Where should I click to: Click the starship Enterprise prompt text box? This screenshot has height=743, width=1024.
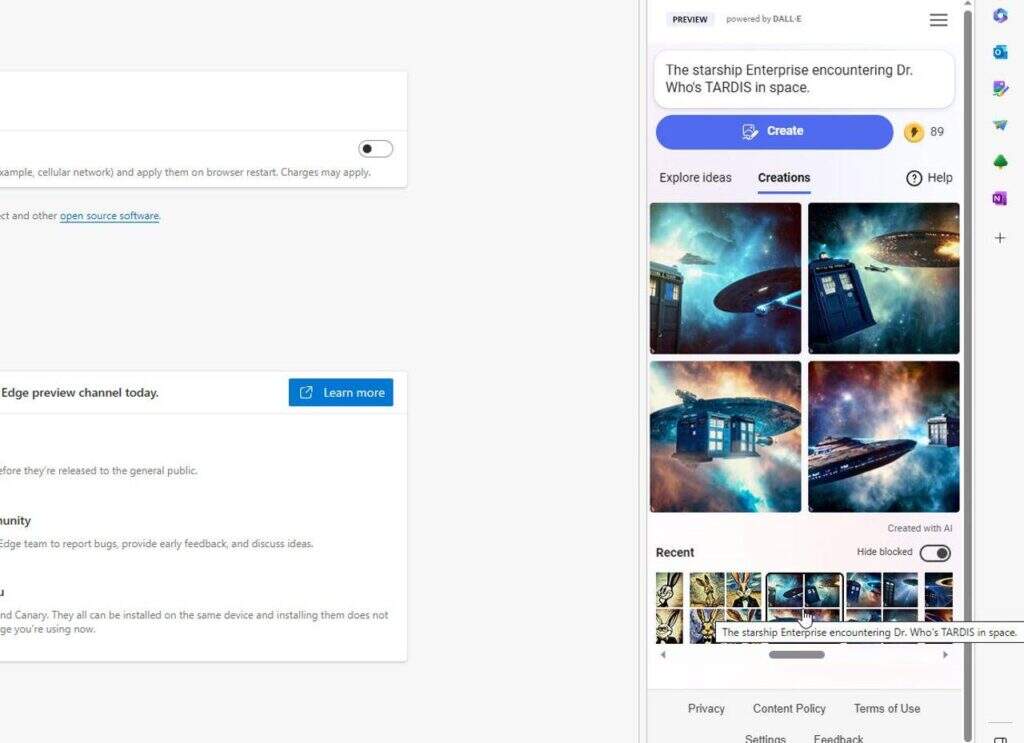click(x=804, y=79)
